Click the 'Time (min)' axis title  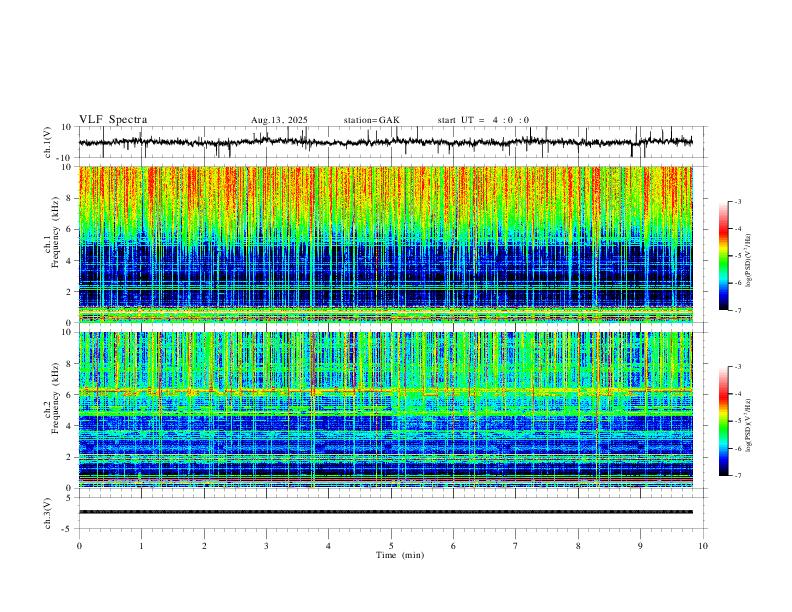click(400, 555)
